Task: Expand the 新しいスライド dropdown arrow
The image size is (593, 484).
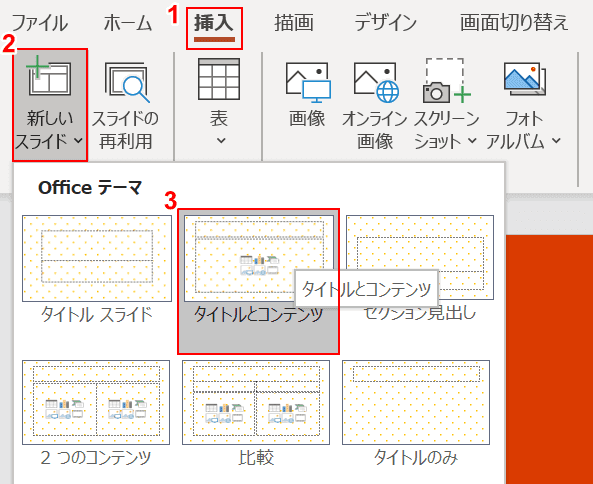Action: (x=79, y=141)
